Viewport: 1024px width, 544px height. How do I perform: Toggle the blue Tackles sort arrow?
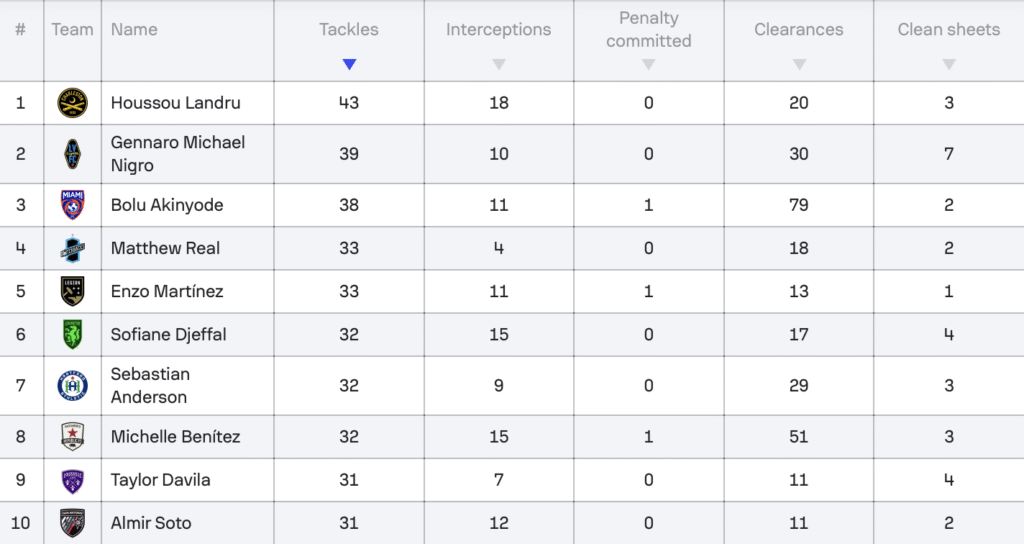pos(349,64)
